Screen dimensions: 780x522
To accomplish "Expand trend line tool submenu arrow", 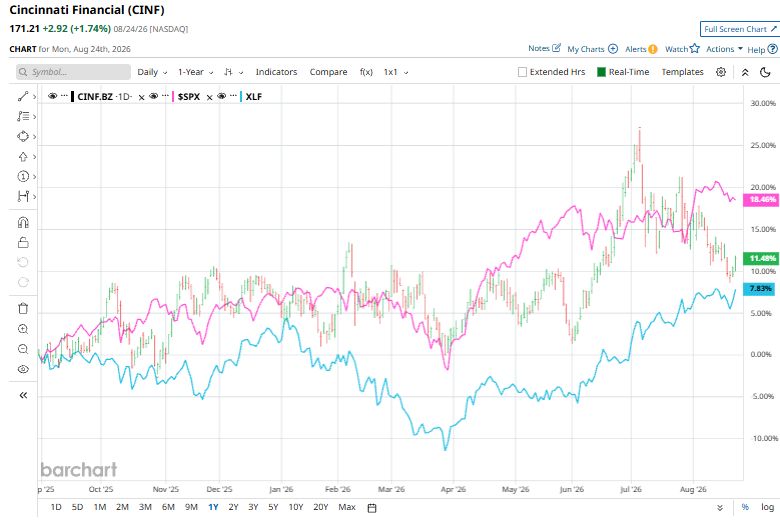I will click(34, 97).
